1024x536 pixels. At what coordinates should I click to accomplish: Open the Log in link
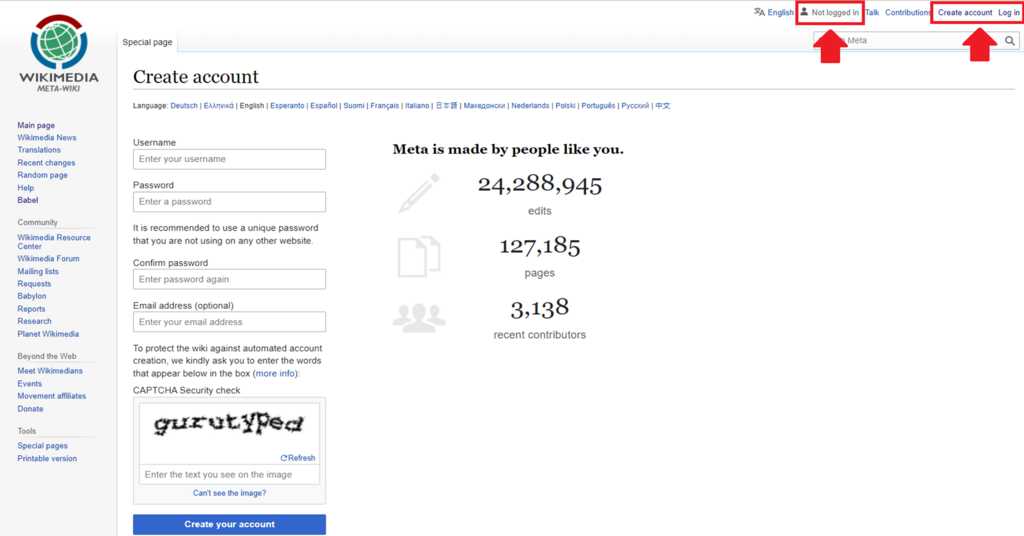1008,12
